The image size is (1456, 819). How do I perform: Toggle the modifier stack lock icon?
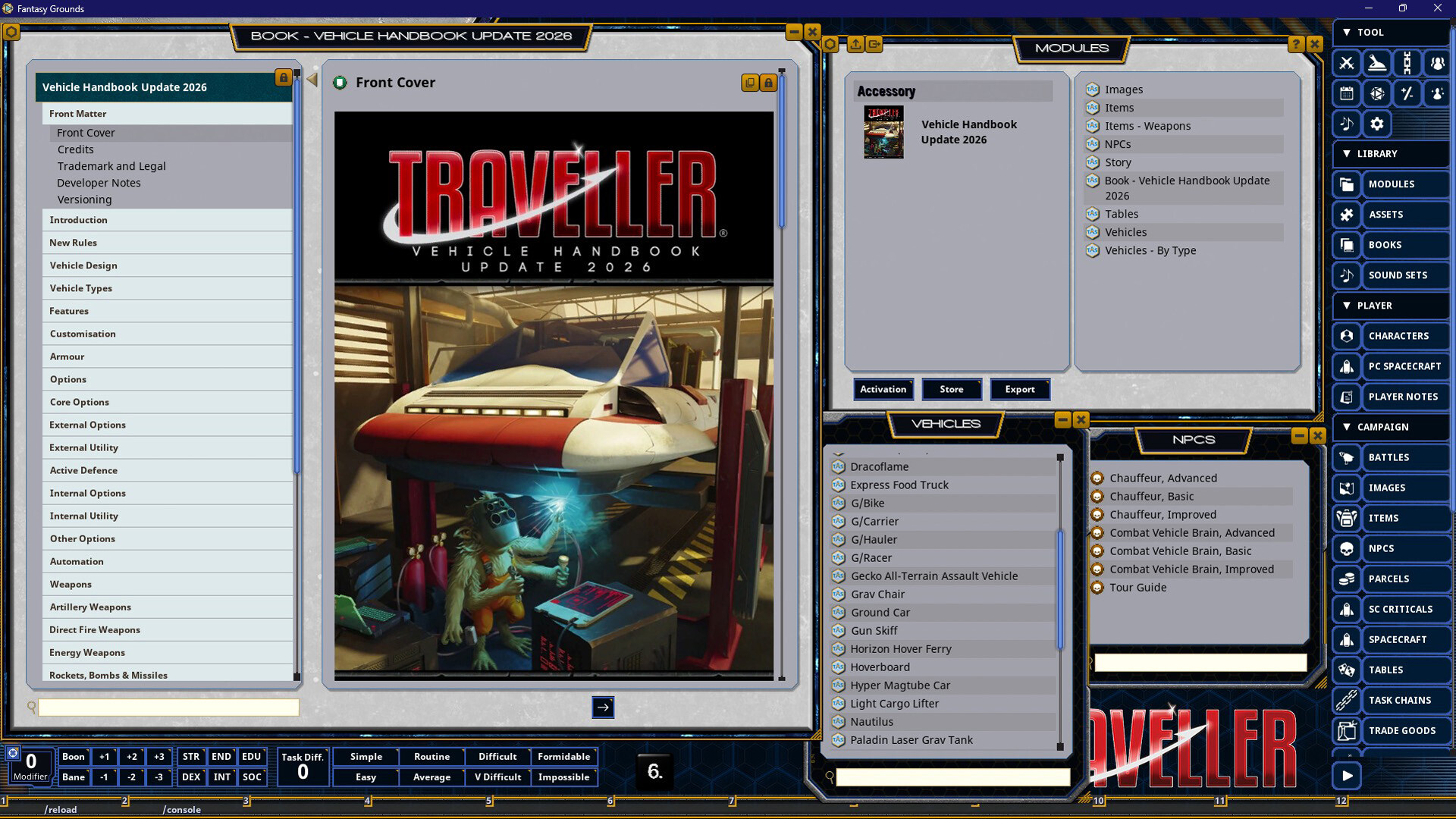[x=13, y=753]
